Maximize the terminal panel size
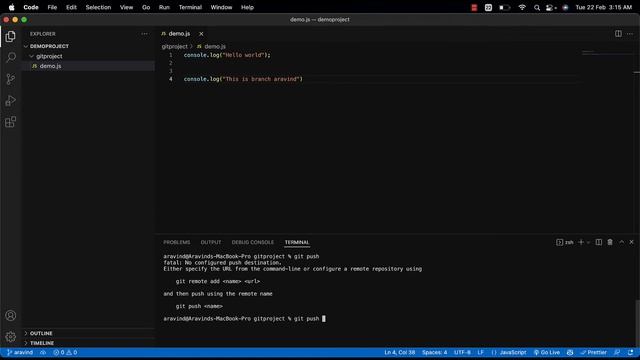 pos(622,242)
